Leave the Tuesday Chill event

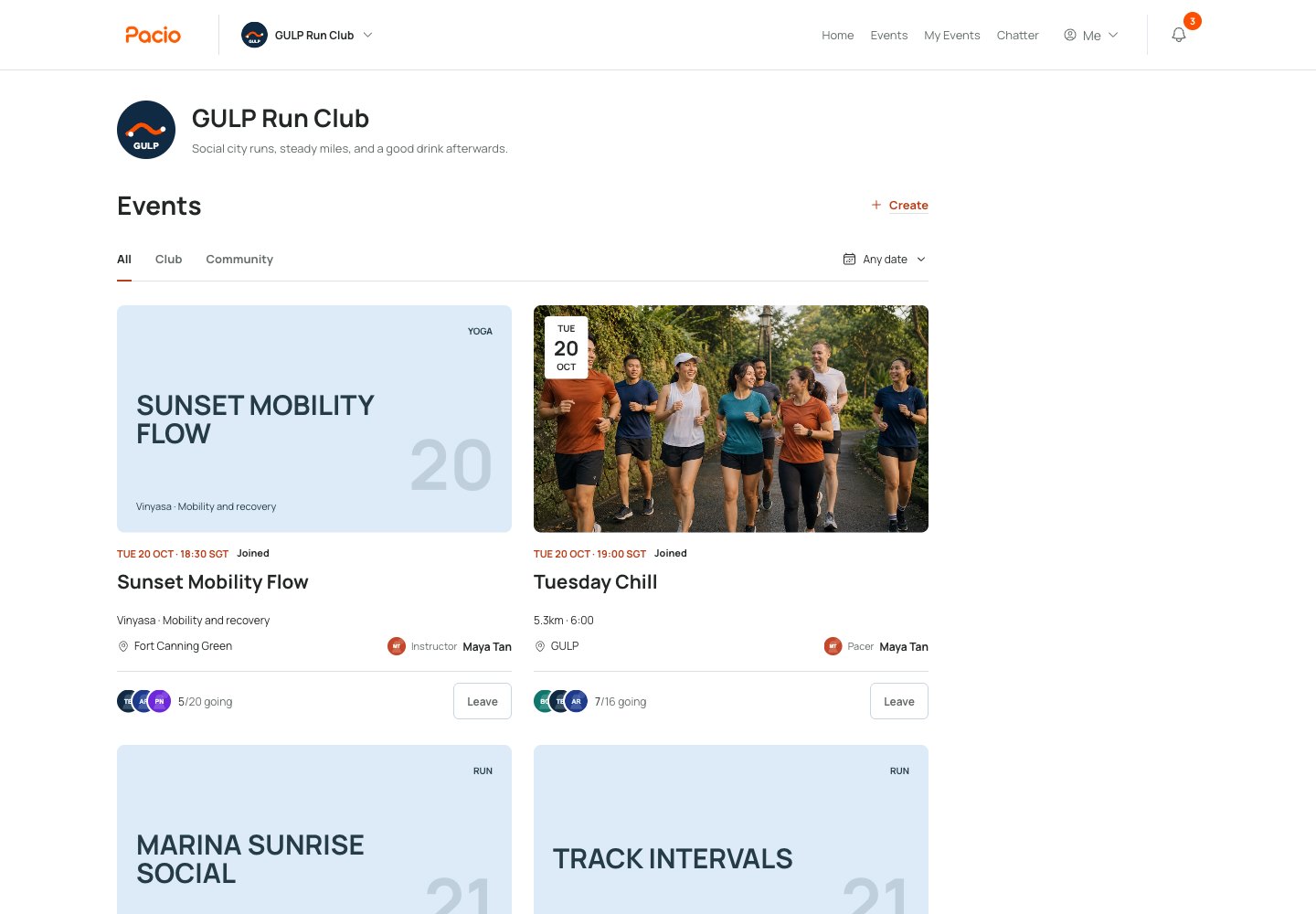899,701
